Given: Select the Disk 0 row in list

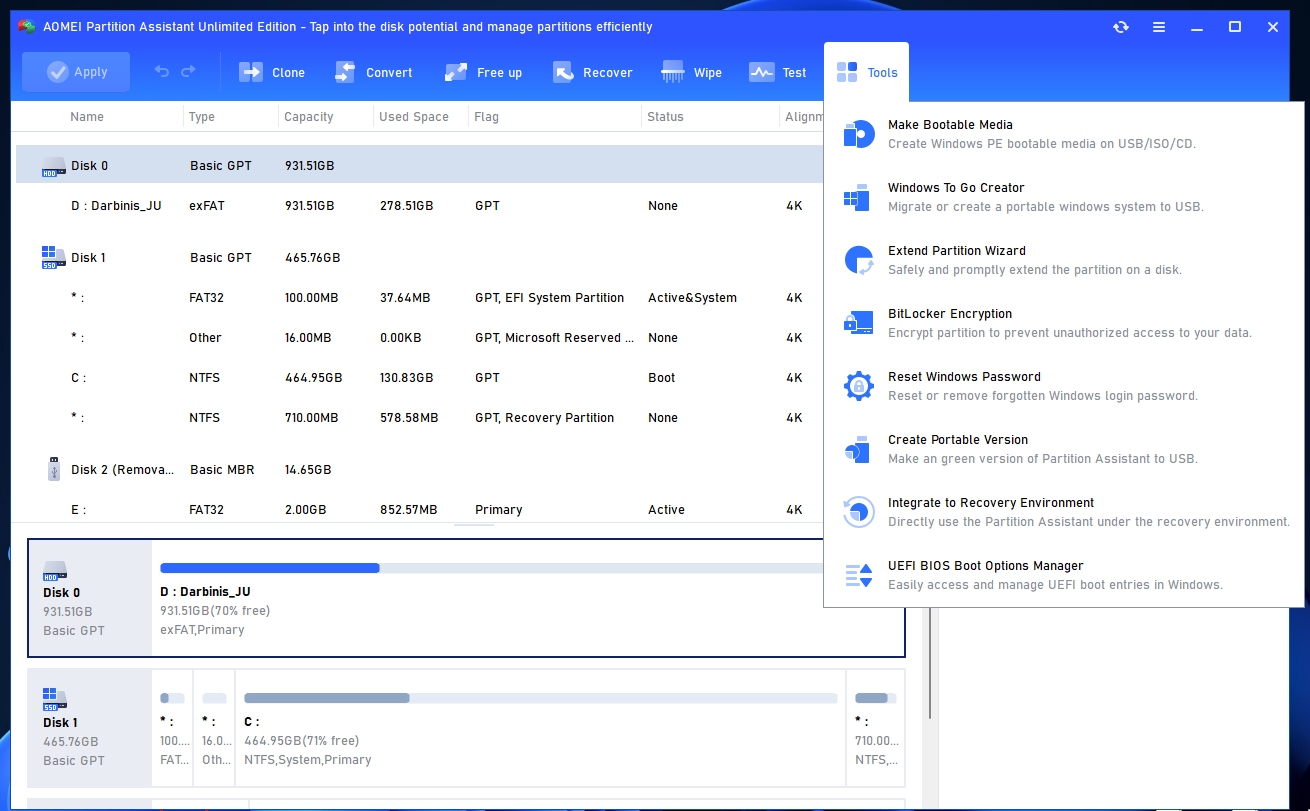Looking at the screenshot, I should pyautogui.click(x=420, y=165).
